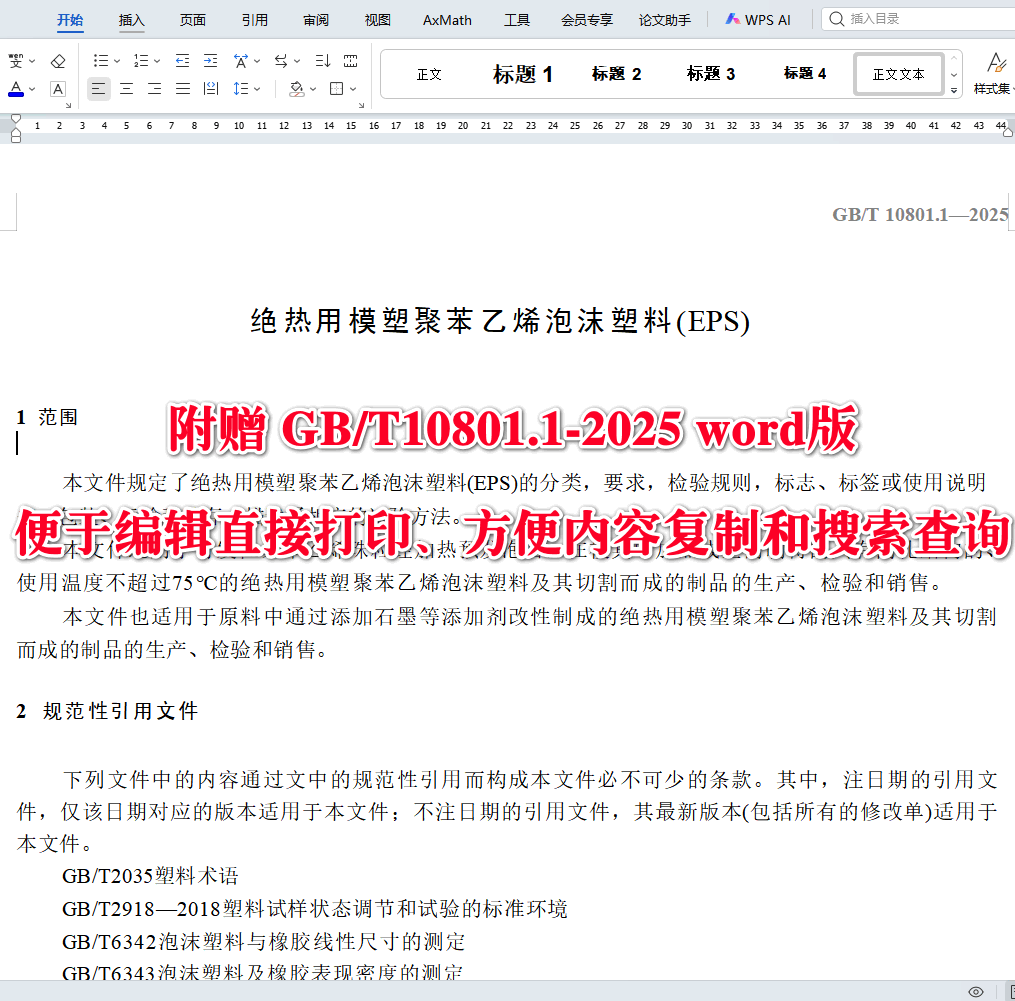Open the 论文助手 tab

(664, 20)
